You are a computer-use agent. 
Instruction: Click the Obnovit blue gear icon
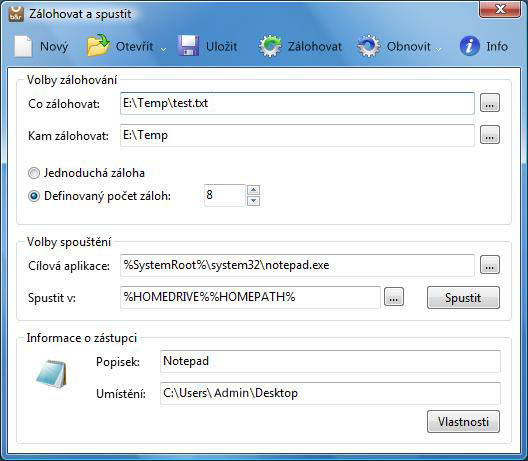pos(368,46)
